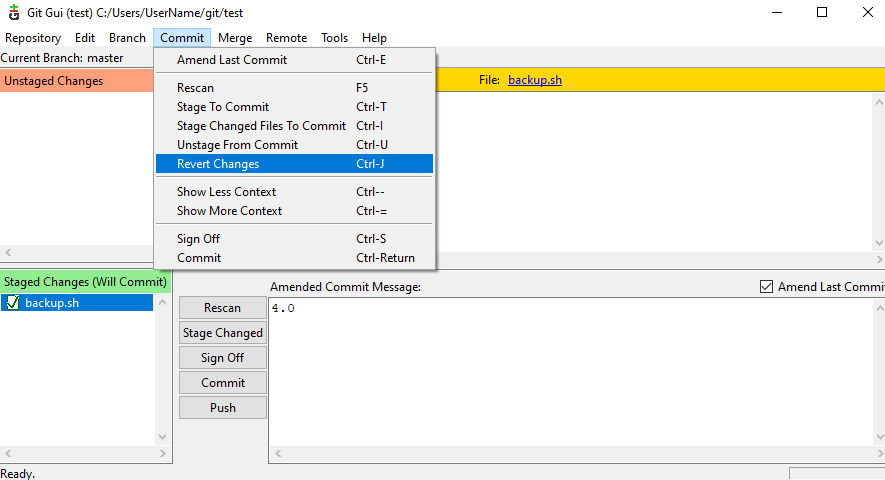This screenshot has width=885, height=480.
Task: Choose Stage To Commit menu entry
Action: click(x=294, y=107)
